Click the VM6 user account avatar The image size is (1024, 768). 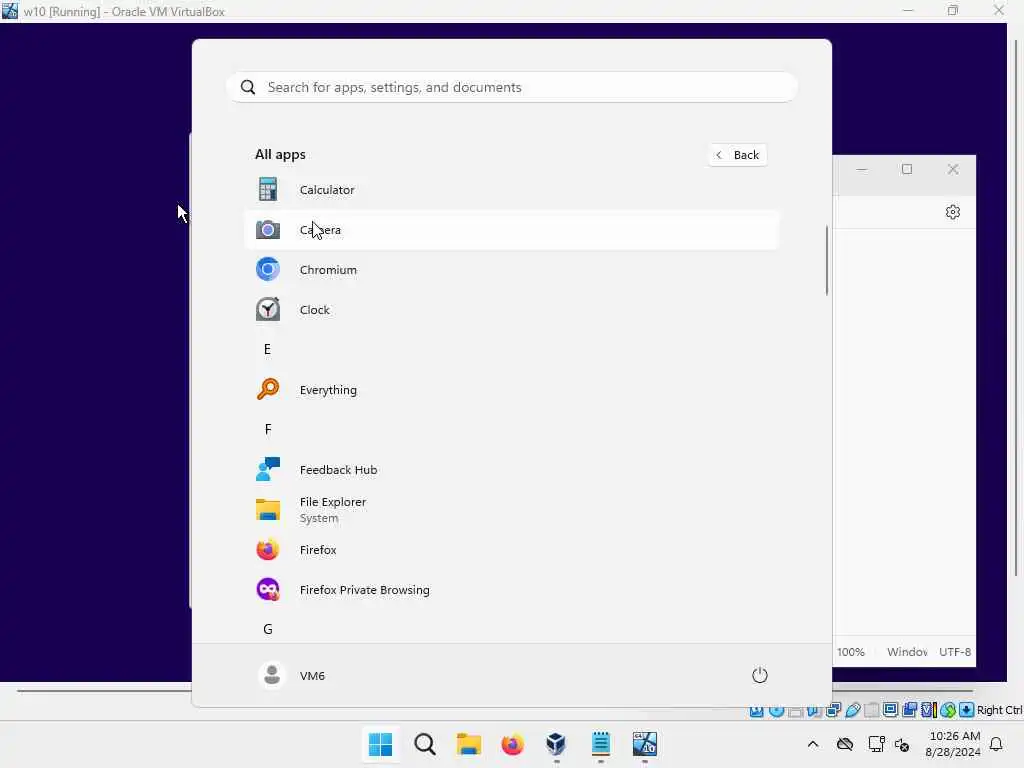coord(272,675)
